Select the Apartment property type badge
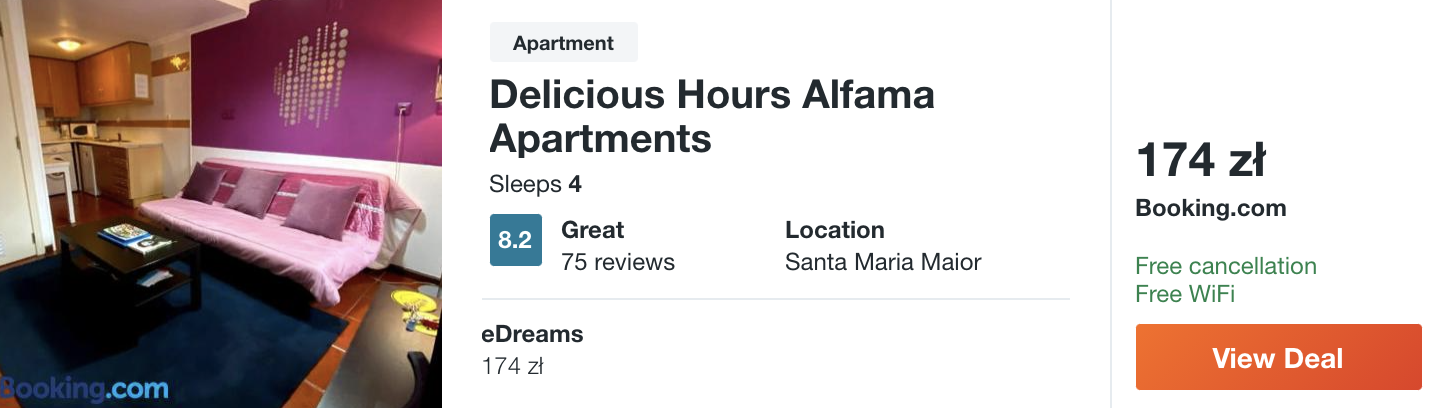 pos(563,43)
